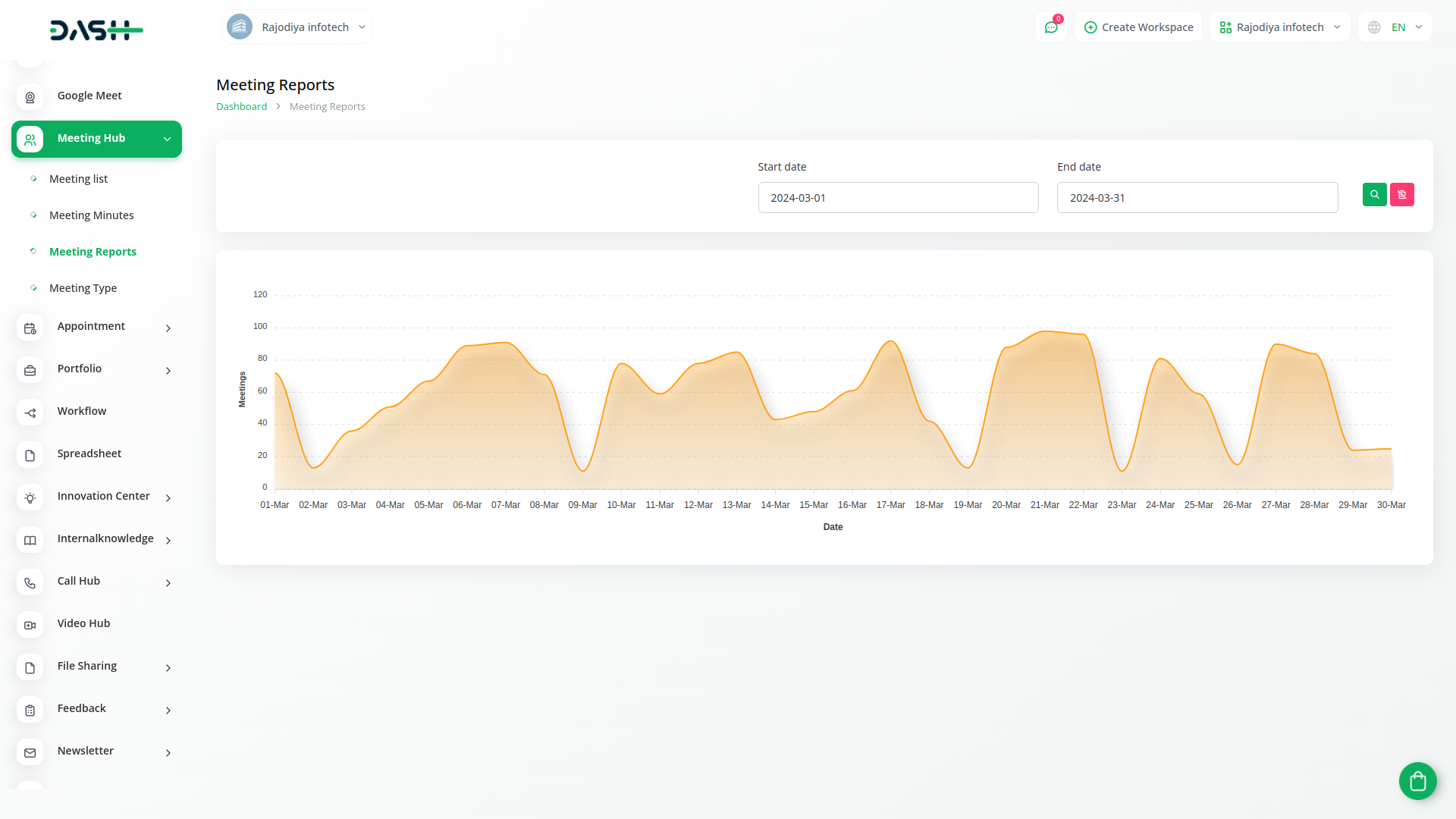This screenshot has width=1456, height=819.
Task: Open the floating shopping bag button
Action: tap(1417, 780)
